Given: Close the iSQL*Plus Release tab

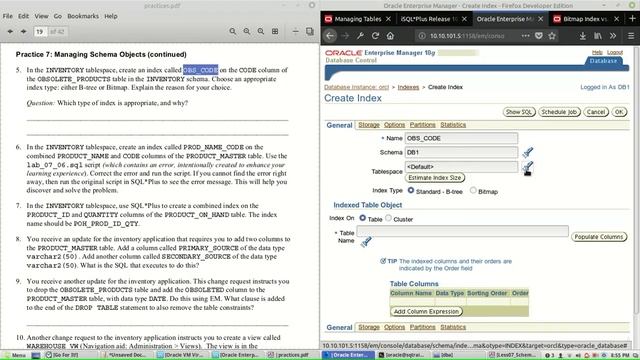Looking at the screenshot, I should 464,19.
